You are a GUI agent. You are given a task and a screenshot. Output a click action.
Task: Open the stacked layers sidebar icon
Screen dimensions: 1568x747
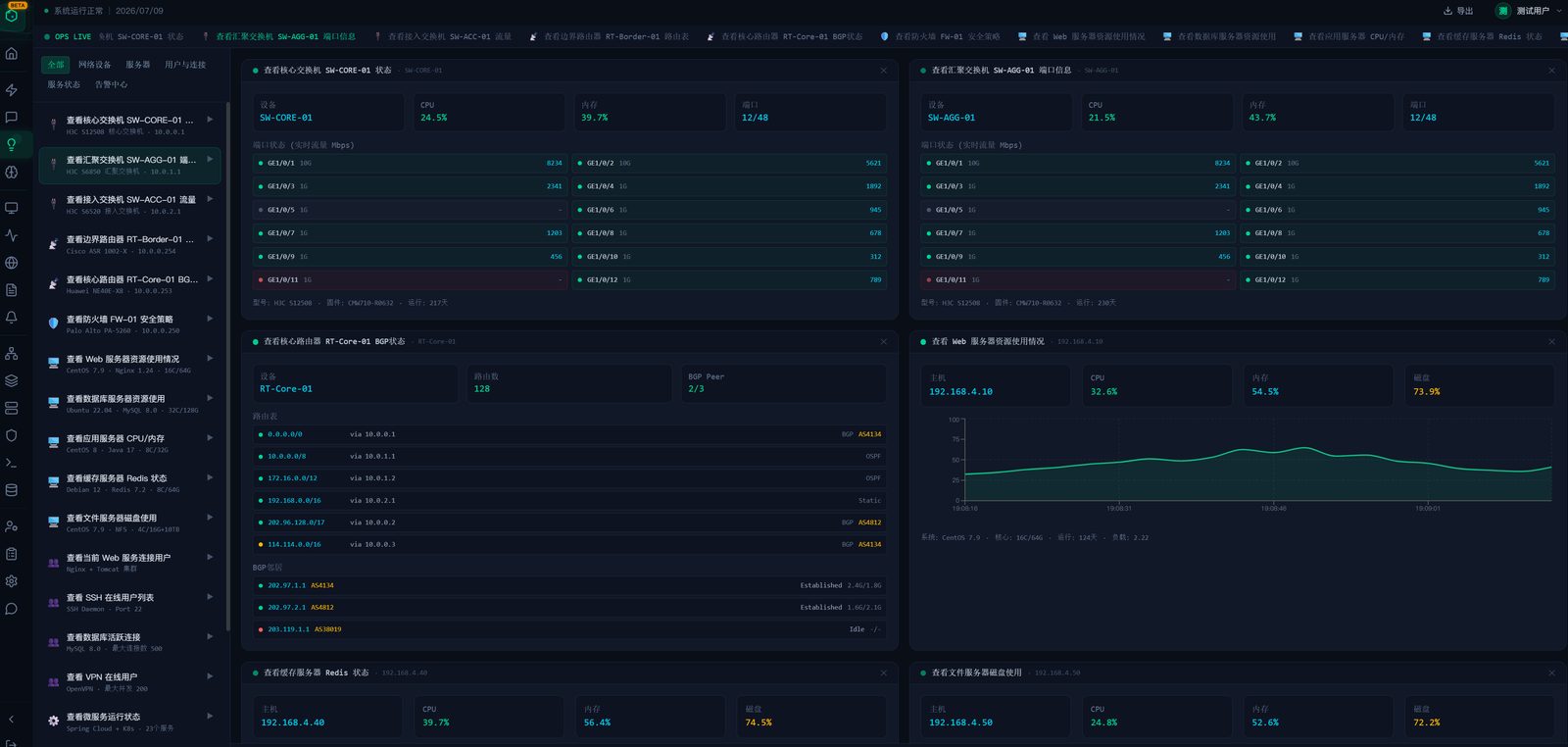[x=12, y=380]
